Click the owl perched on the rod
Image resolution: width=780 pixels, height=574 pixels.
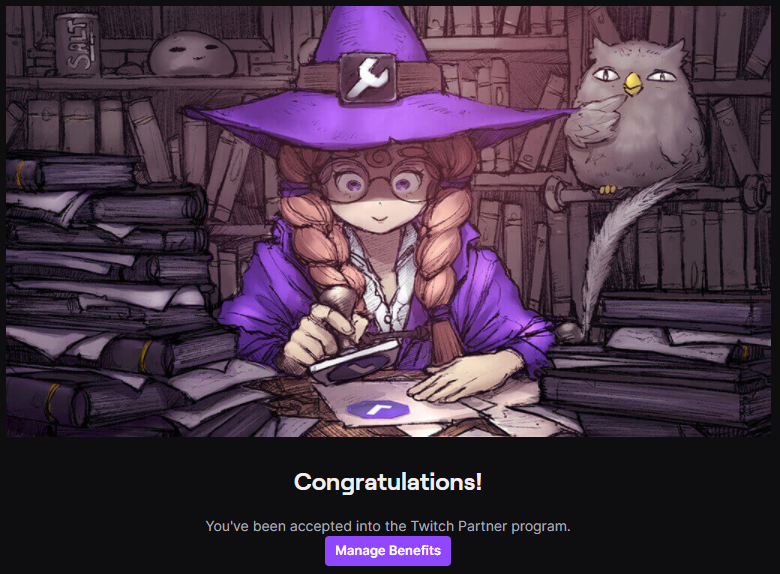click(x=634, y=115)
